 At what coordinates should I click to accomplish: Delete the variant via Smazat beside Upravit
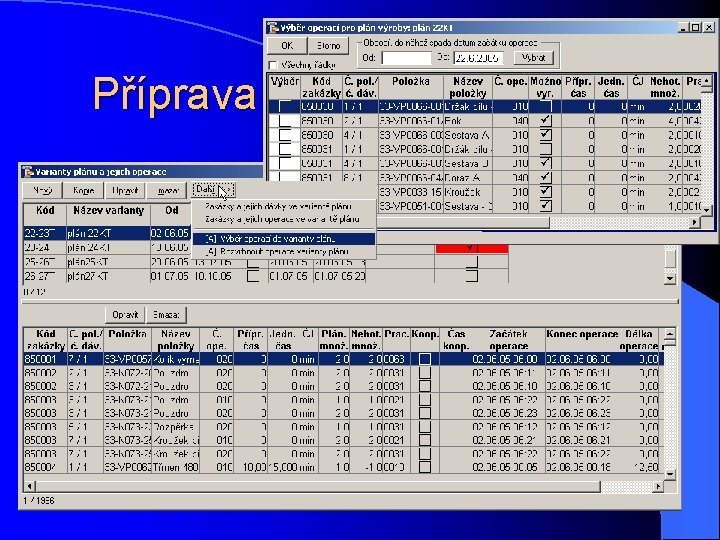click(x=167, y=190)
